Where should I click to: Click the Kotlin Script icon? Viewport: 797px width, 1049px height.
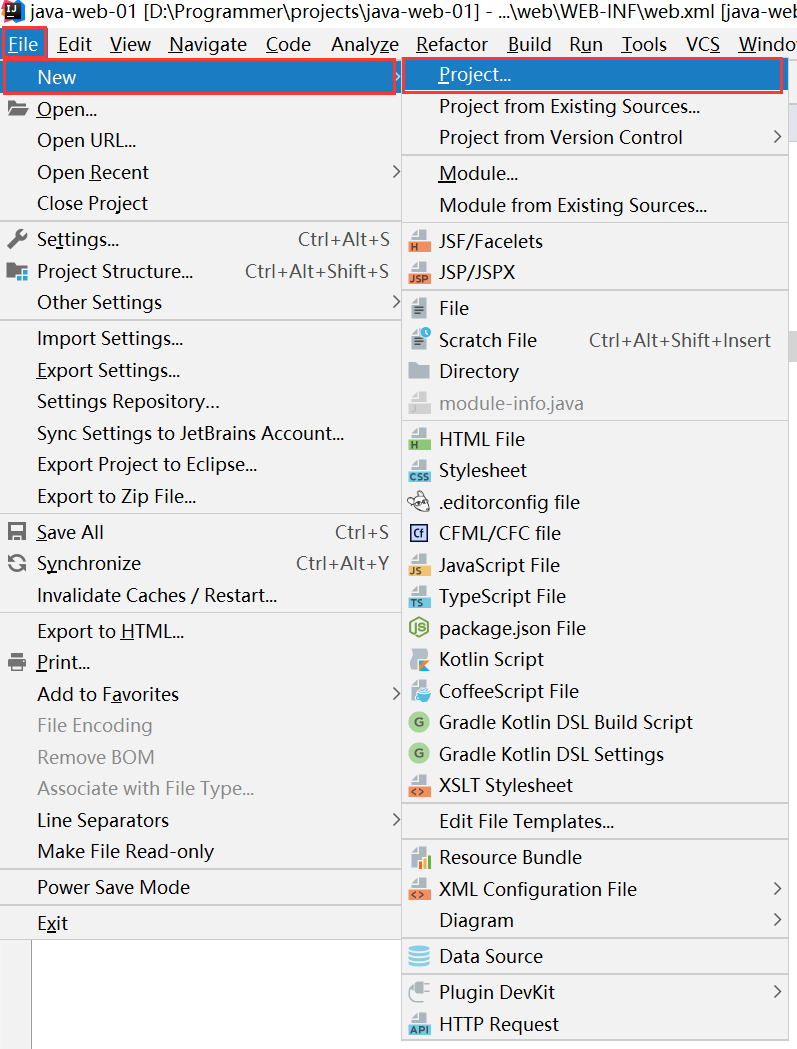pyautogui.click(x=419, y=659)
